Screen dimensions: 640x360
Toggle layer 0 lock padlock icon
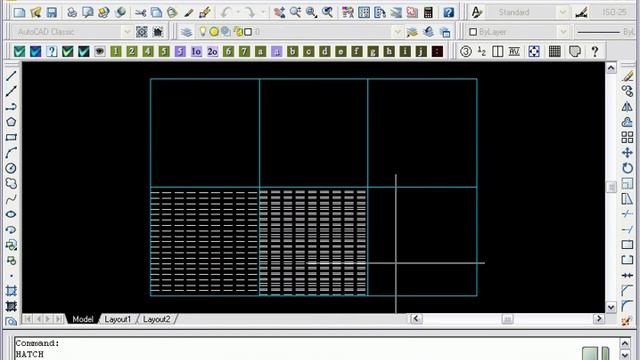[238, 32]
